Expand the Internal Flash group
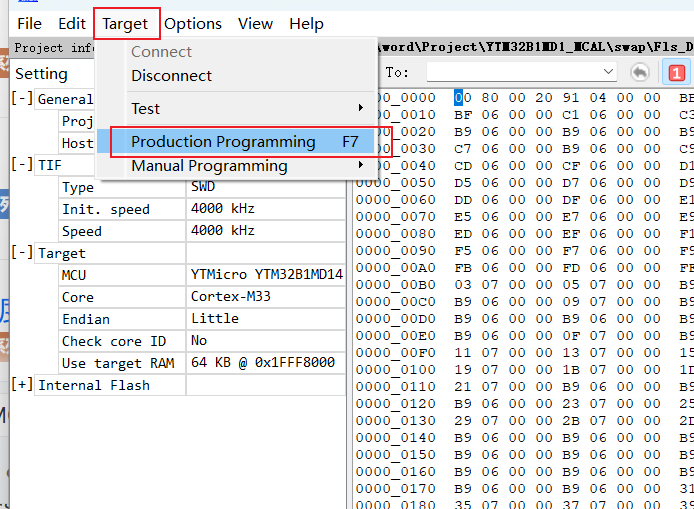The image size is (694, 509). coord(22,384)
